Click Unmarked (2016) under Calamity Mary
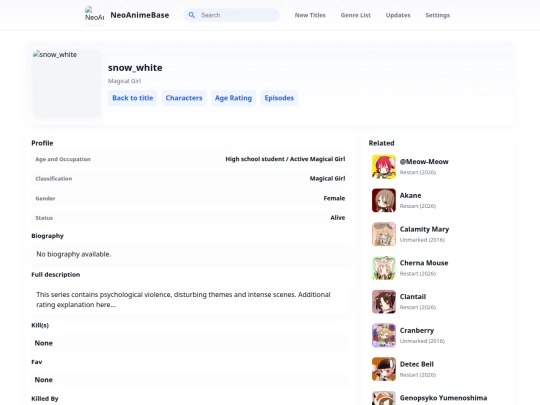The height and width of the screenshot is (405, 540). [x=422, y=240]
